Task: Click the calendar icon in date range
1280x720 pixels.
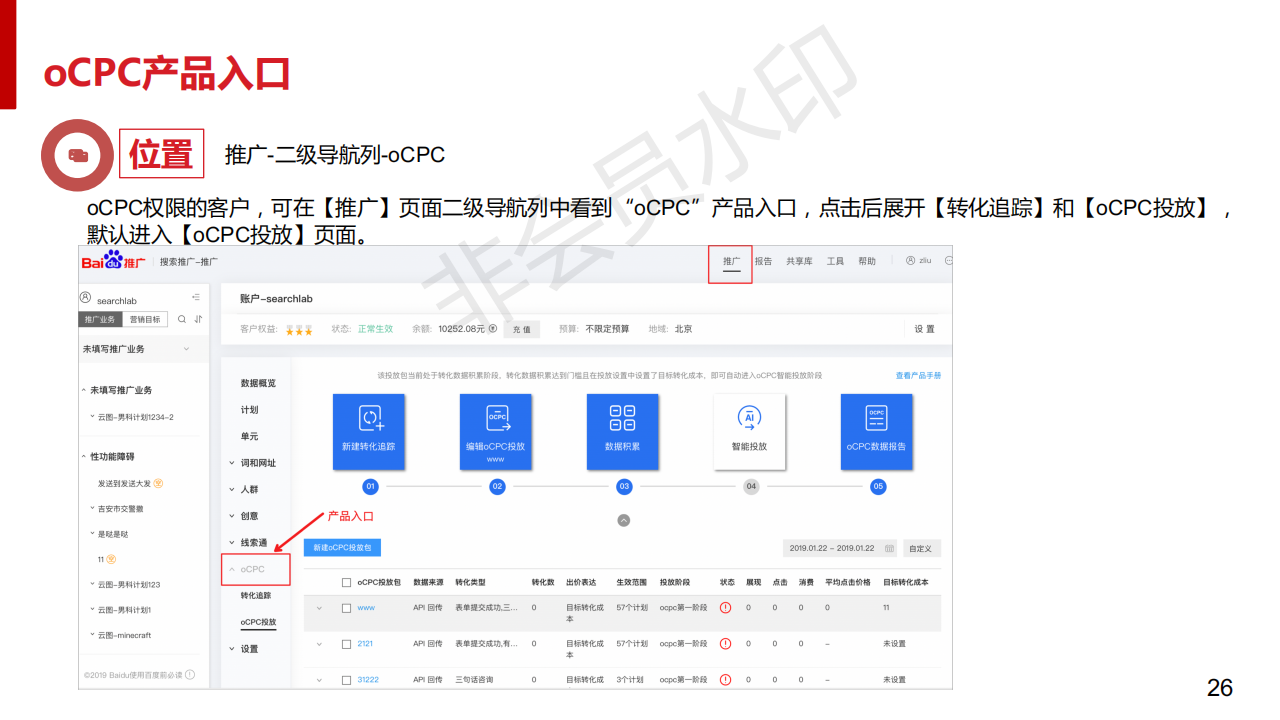Action: pyautogui.click(x=889, y=548)
